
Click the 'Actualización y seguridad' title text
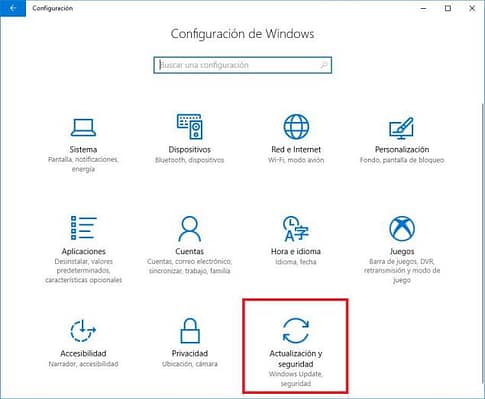296,358
